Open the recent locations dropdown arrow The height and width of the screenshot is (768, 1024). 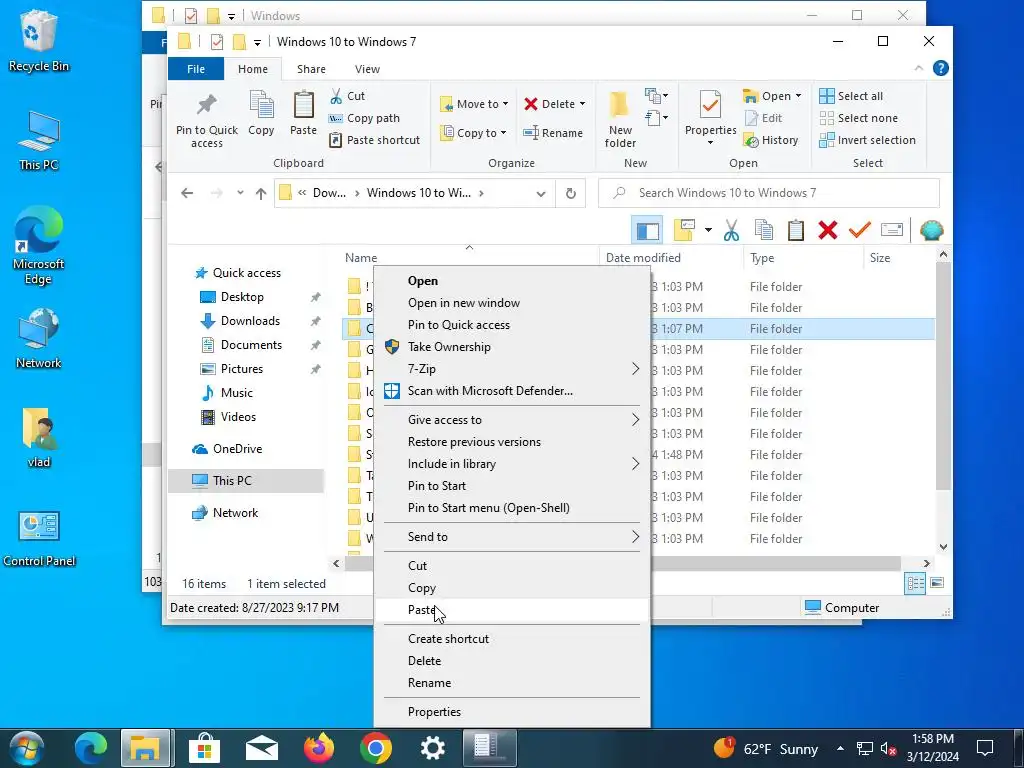pyautogui.click(x=240, y=193)
